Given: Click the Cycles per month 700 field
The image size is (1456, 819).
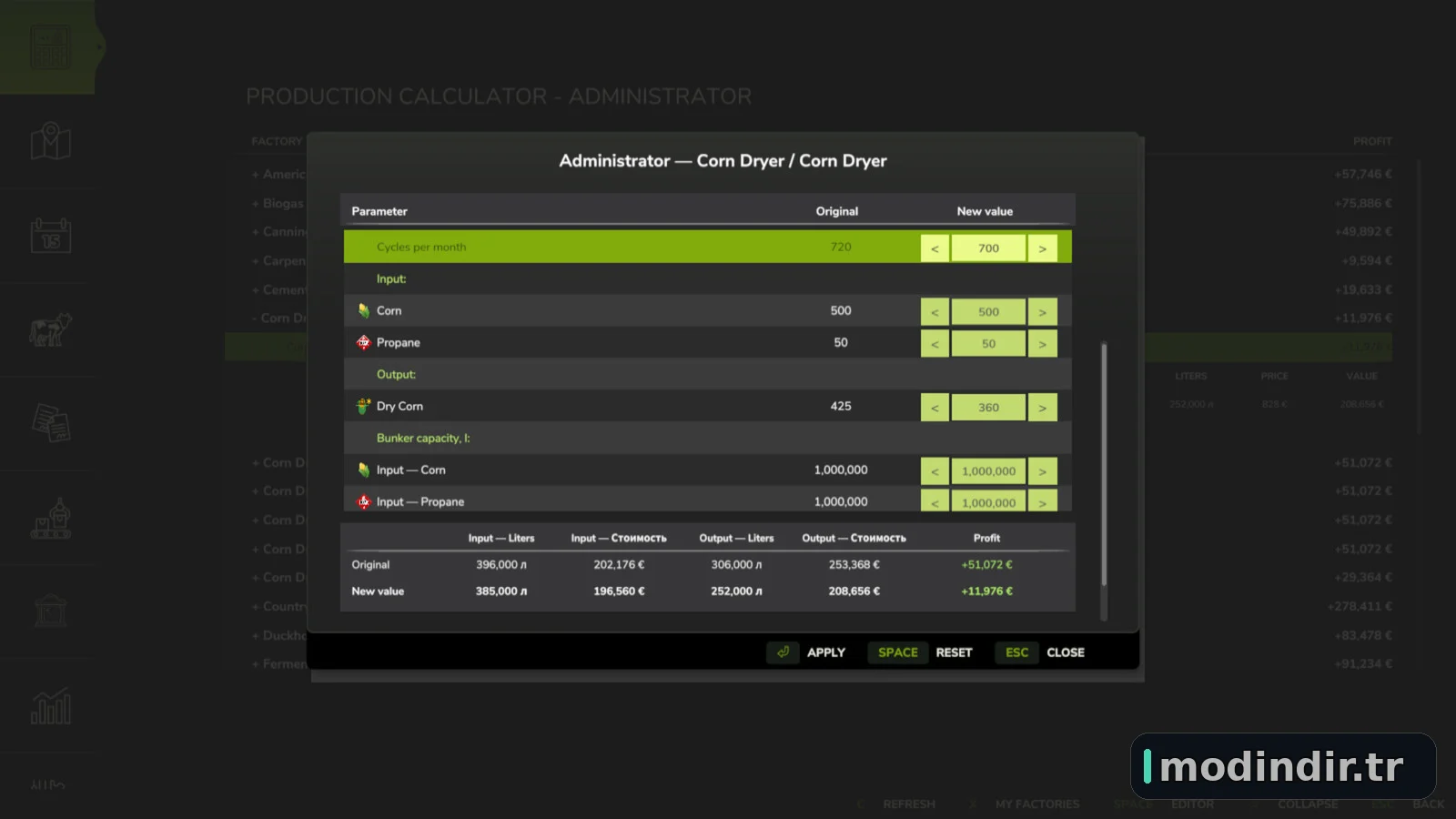Looking at the screenshot, I should click(x=988, y=248).
